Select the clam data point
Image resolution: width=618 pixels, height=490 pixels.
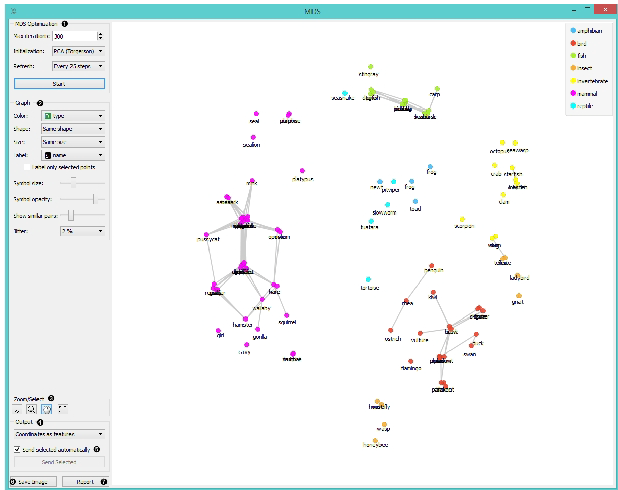(x=503, y=194)
